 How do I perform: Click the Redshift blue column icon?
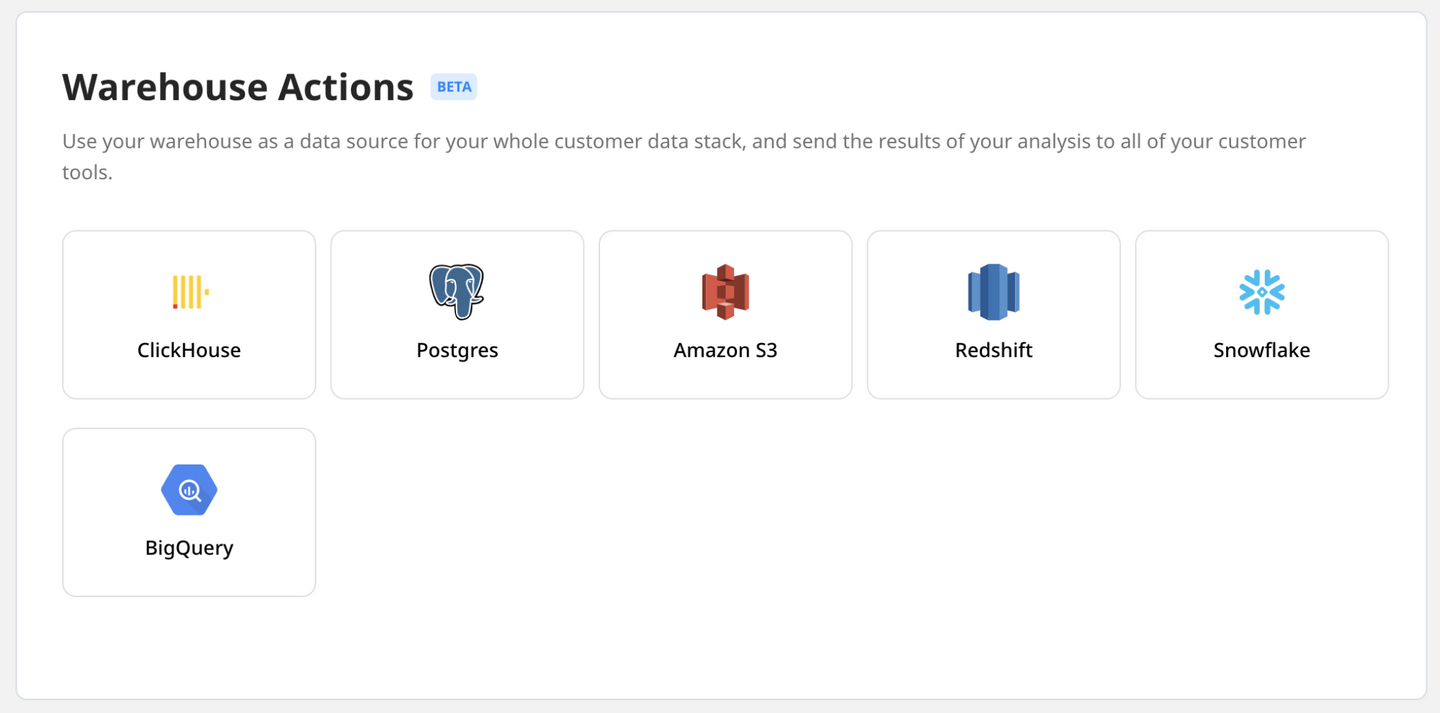tap(993, 292)
